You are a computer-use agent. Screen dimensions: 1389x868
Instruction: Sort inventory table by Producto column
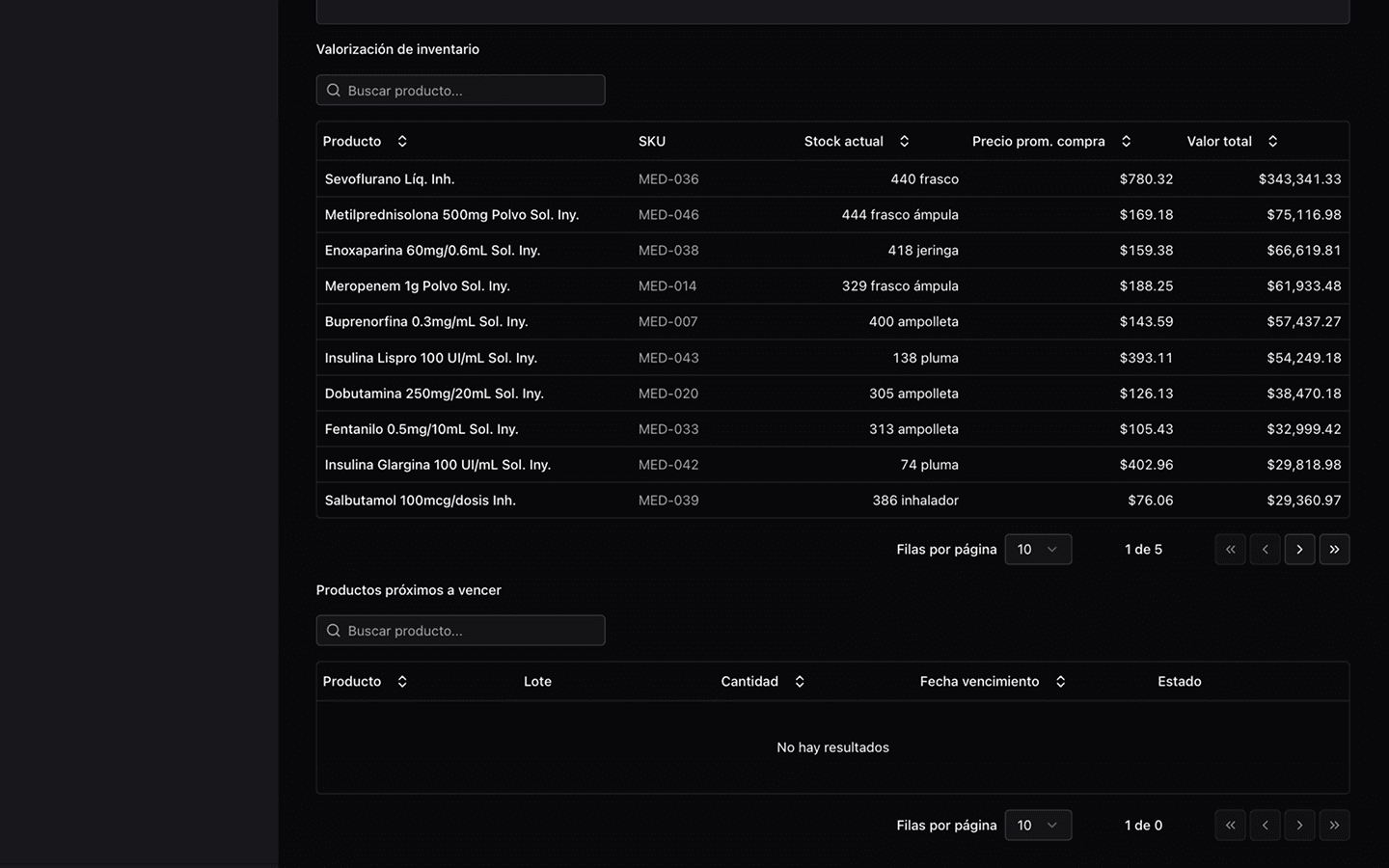point(365,141)
